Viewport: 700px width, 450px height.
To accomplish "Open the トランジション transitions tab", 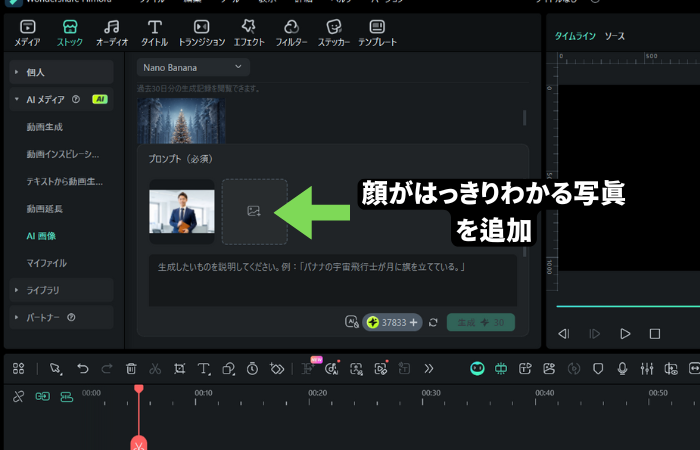I will (201, 33).
